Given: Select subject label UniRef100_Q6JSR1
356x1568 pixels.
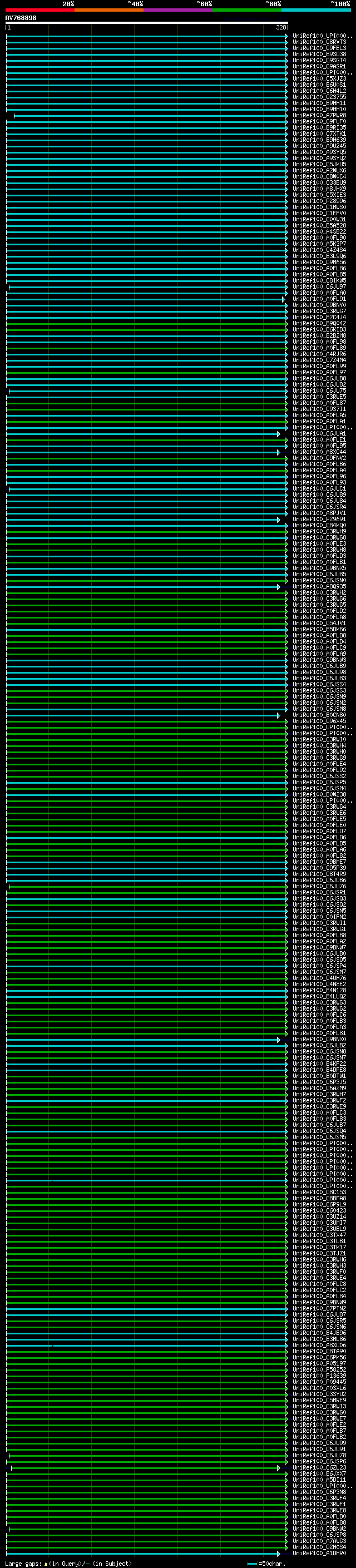Looking at the screenshot, I should 319,892.
